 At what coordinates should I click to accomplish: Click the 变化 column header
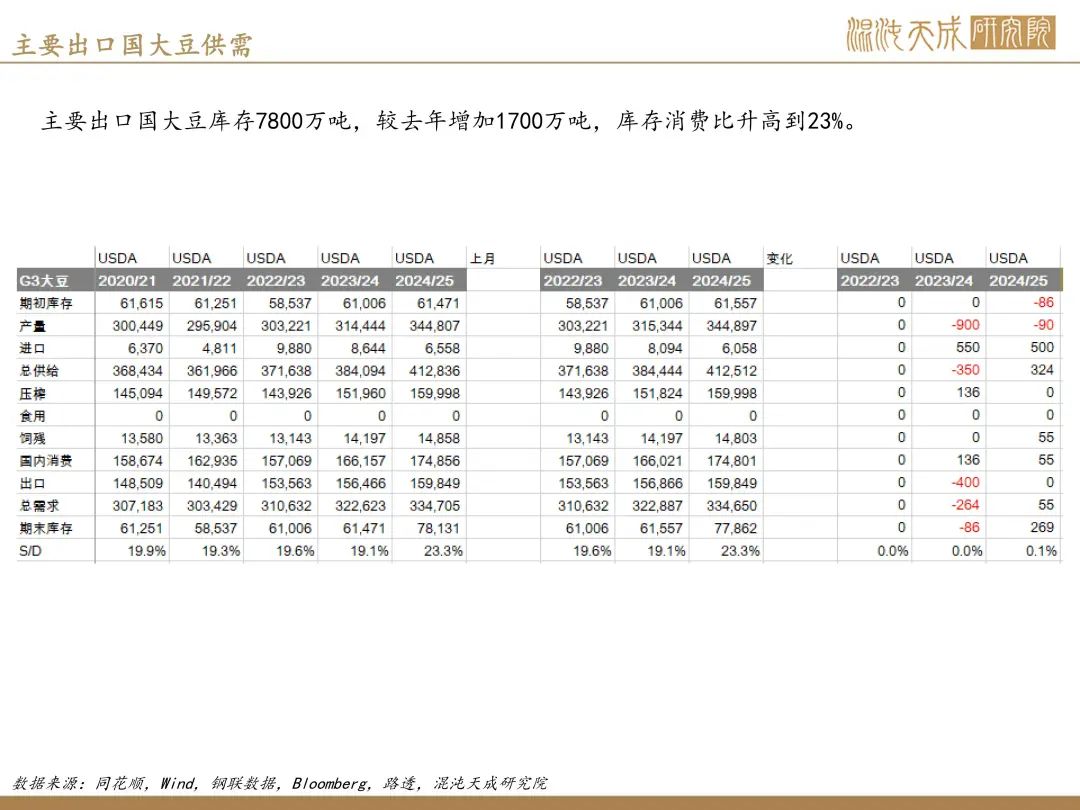point(780,258)
